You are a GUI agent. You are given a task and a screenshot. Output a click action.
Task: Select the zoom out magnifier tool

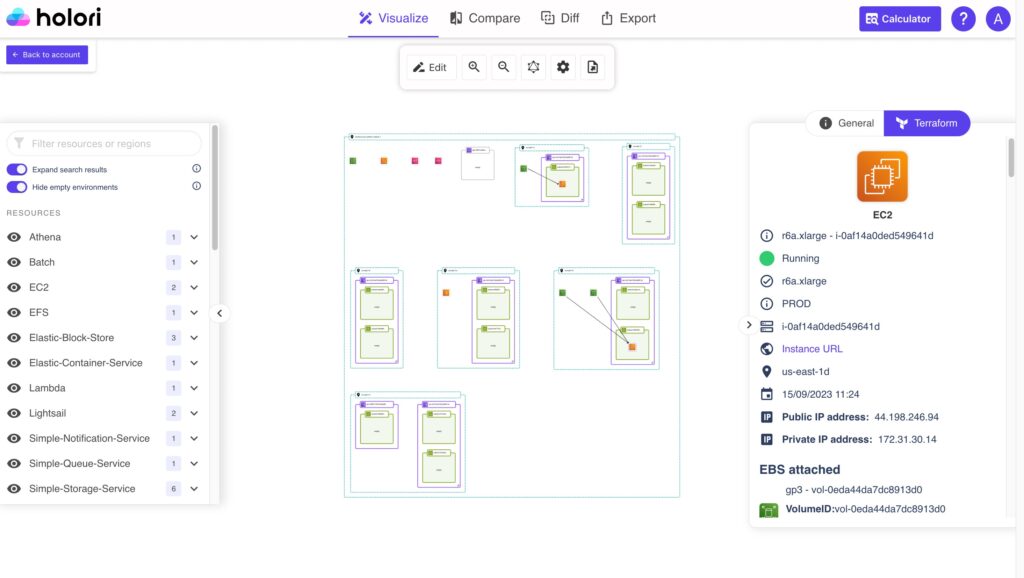(x=503, y=67)
